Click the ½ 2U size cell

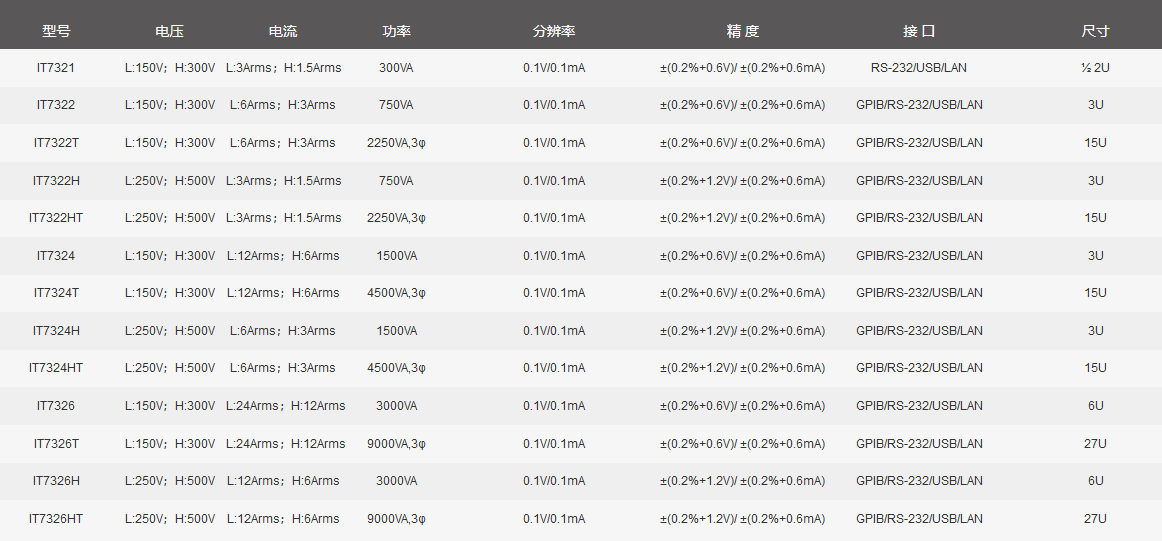1095,68
